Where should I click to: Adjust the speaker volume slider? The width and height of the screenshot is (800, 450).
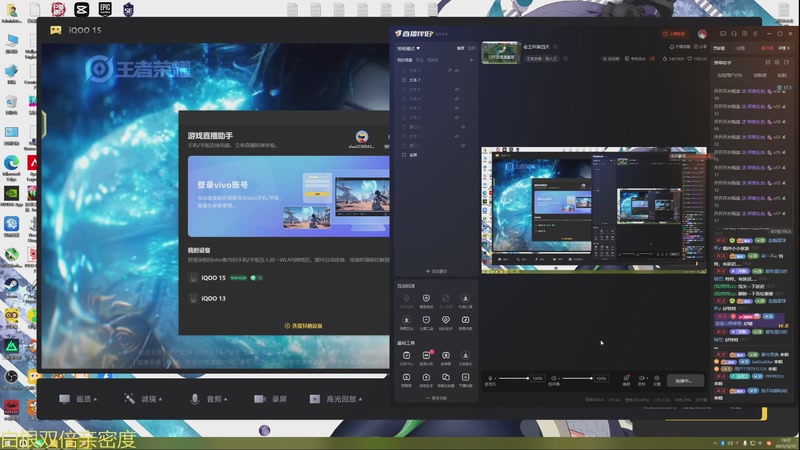(x=577, y=378)
